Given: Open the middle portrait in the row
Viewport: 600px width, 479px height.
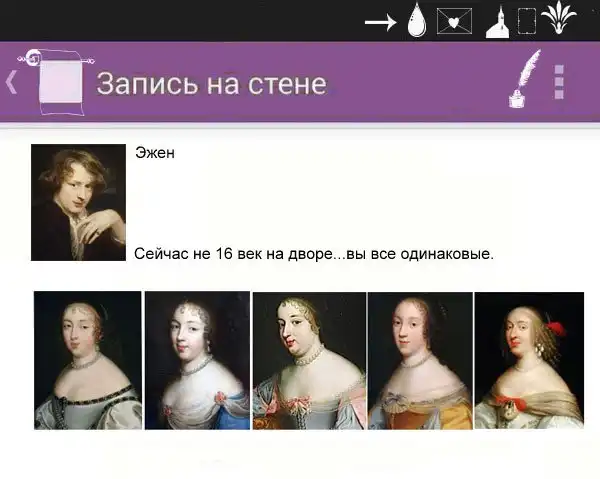Looking at the screenshot, I should 308,360.
